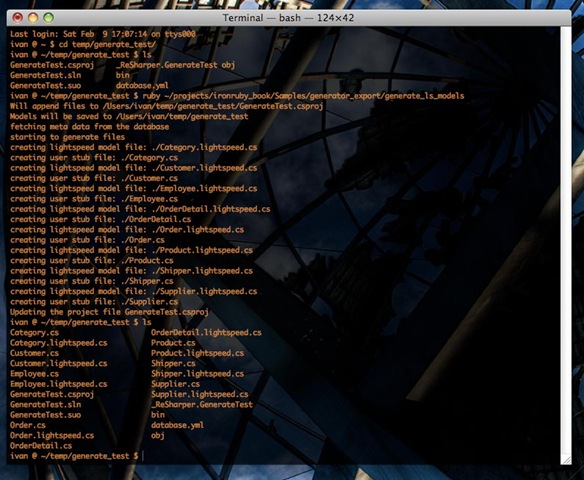The width and height of the screenshot is (584, 480).
Task: Click 'bin' next to GenerateTest.sln in first listing
Action: tap(123, 75)
